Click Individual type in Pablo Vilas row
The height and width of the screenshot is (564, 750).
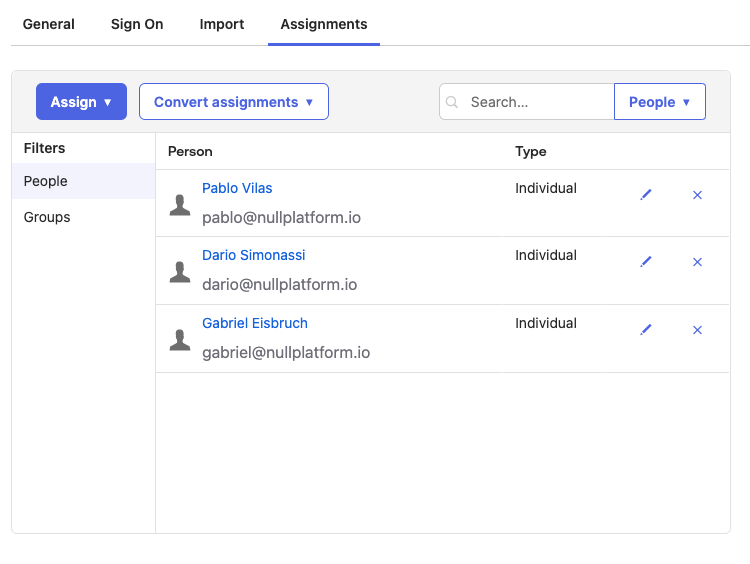click(x=546, y=188)
